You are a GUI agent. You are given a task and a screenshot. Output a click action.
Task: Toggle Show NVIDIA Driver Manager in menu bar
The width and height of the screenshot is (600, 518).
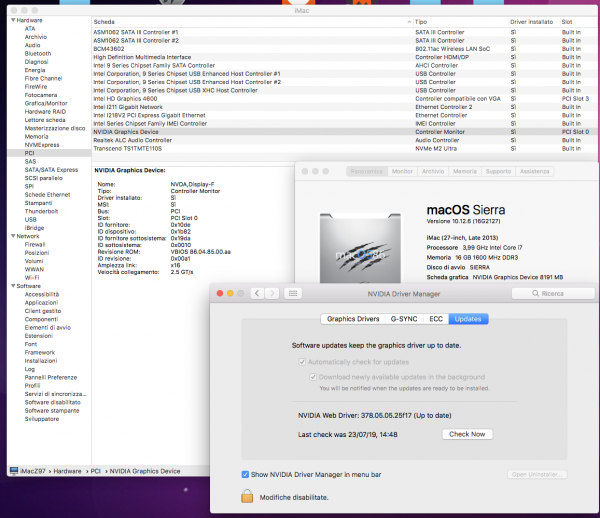245,474
